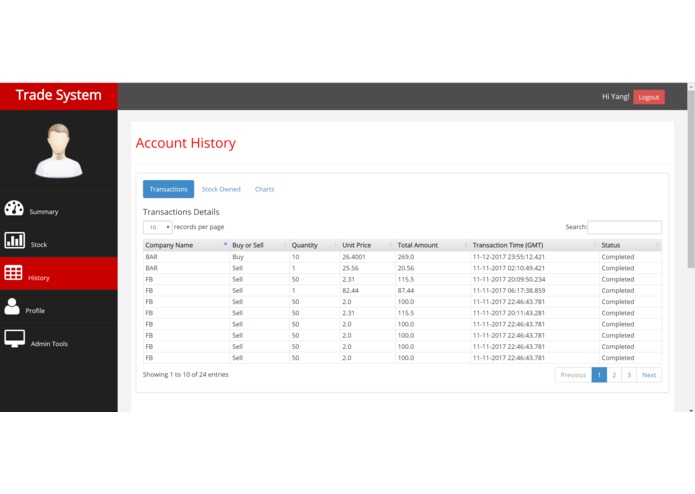
Task: Click the Hi Yang! greeting text
Action: pyautogui.click(x=615, y=97)
